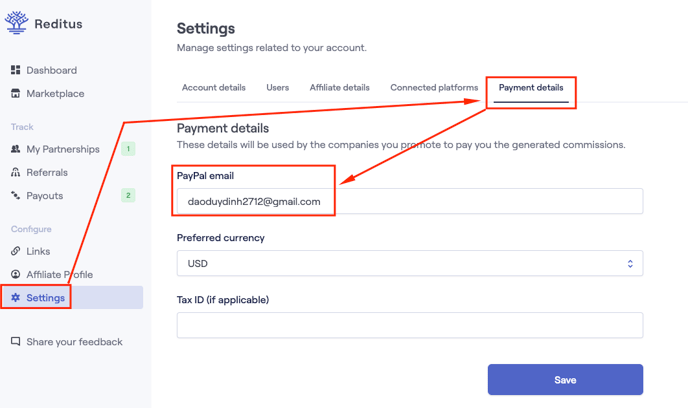Screen dimensions: 688x408
Task: Open the Users tab
Action: tap(278, 87)
